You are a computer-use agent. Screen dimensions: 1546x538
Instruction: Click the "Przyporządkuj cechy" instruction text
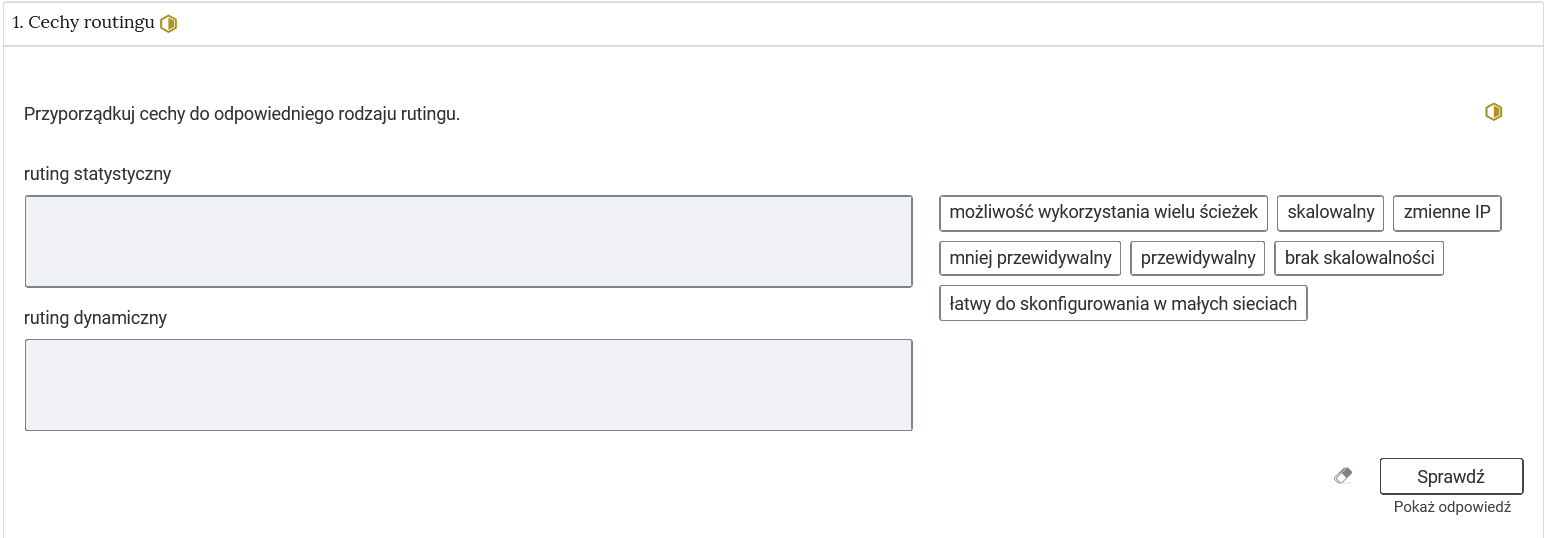[242, 114]
